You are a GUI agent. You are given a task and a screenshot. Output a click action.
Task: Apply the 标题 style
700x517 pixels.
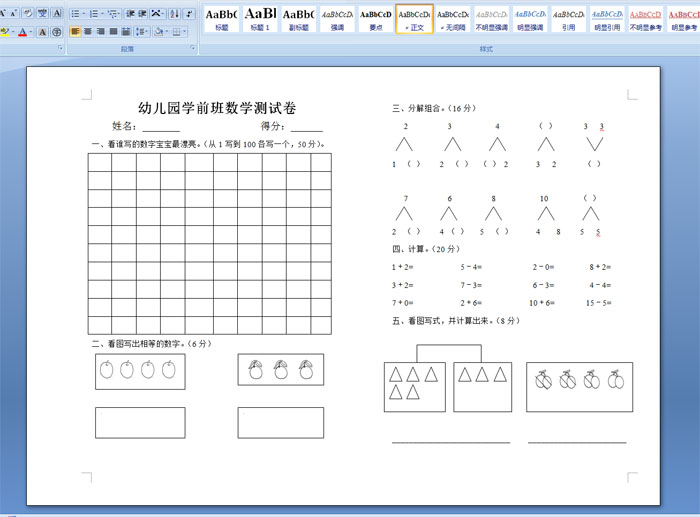(x=222, y=19)
